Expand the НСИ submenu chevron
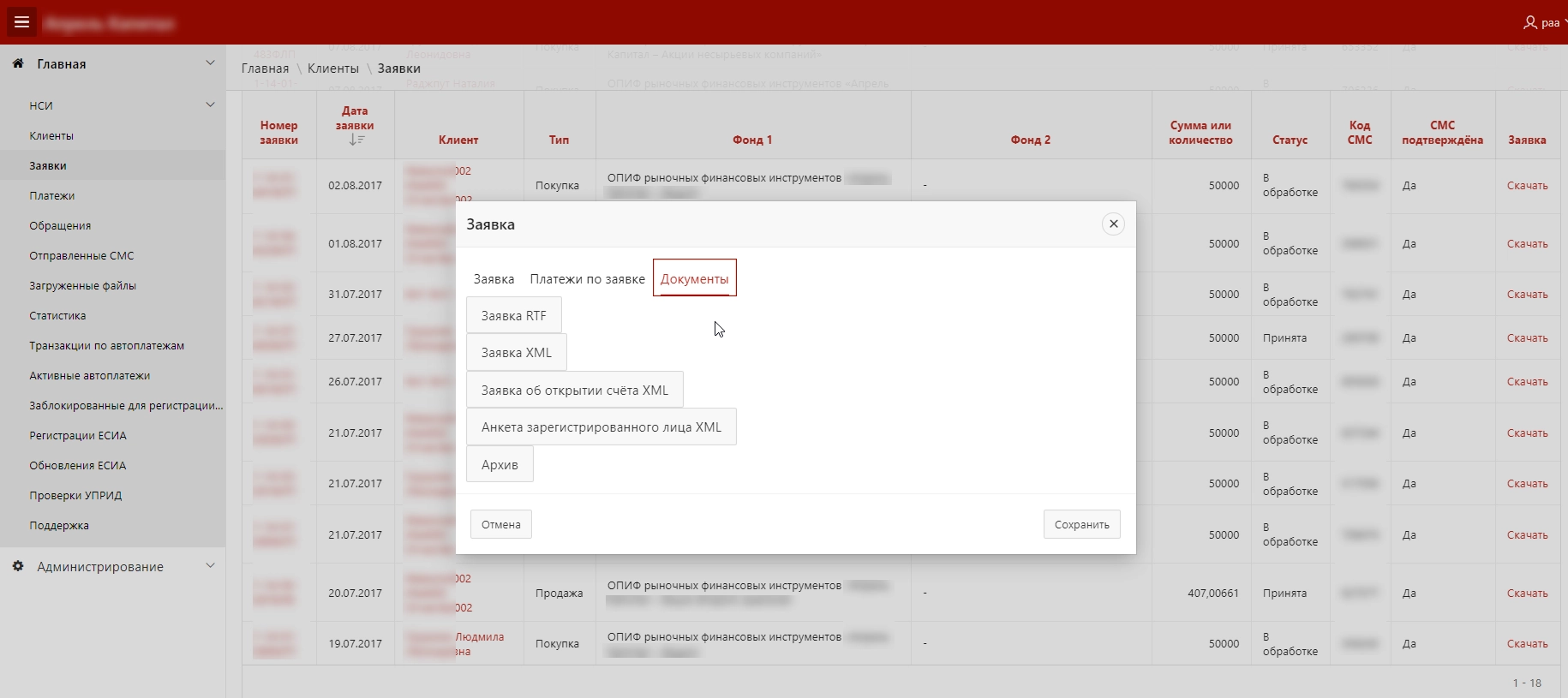The image size is (1568, 698). pyautogui.click(x=210, y=105)
